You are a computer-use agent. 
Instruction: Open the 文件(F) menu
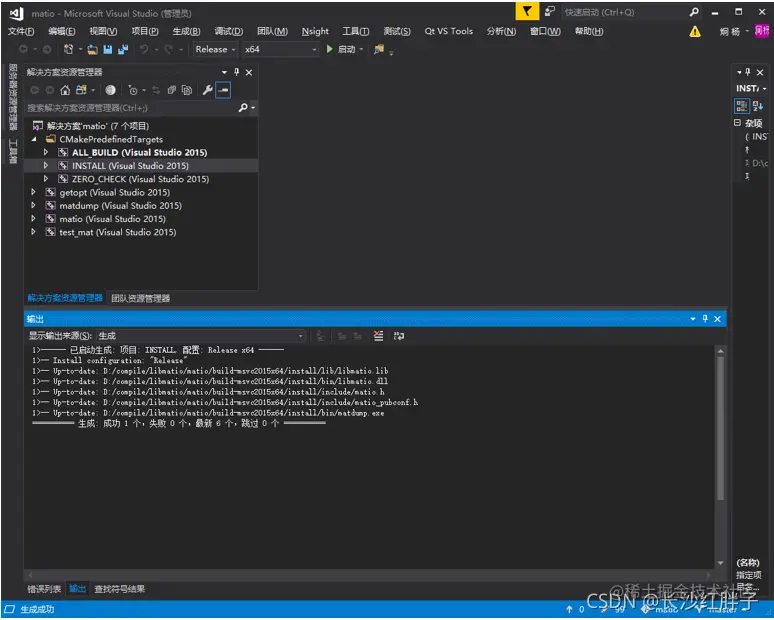[21, 32]
